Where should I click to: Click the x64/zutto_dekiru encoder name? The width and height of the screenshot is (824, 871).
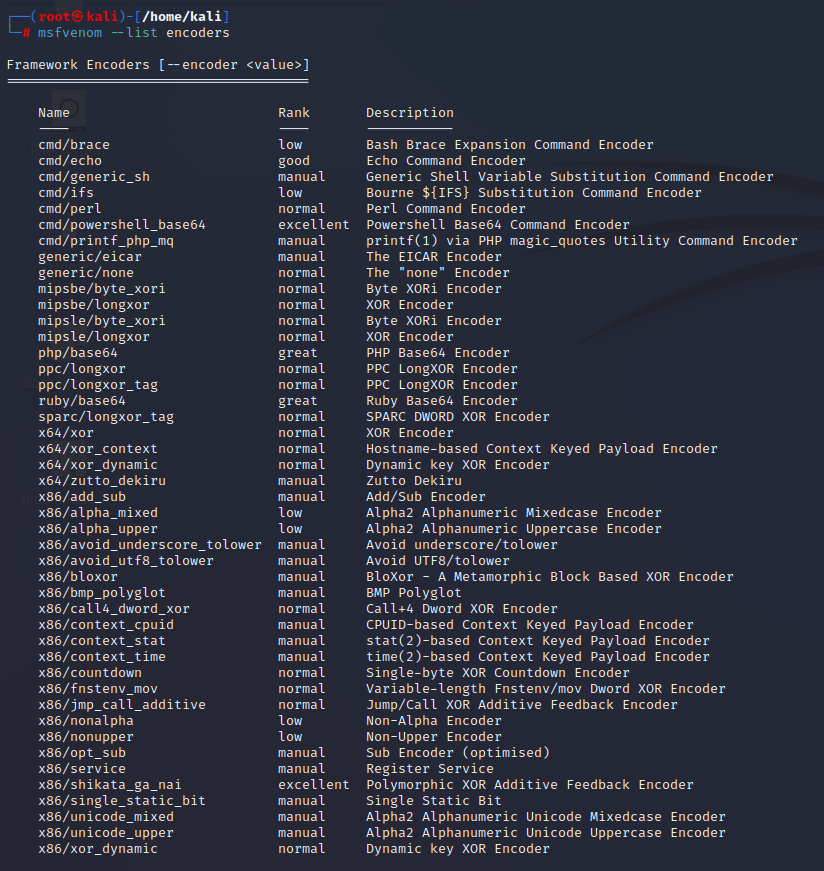tap(102, 480)
